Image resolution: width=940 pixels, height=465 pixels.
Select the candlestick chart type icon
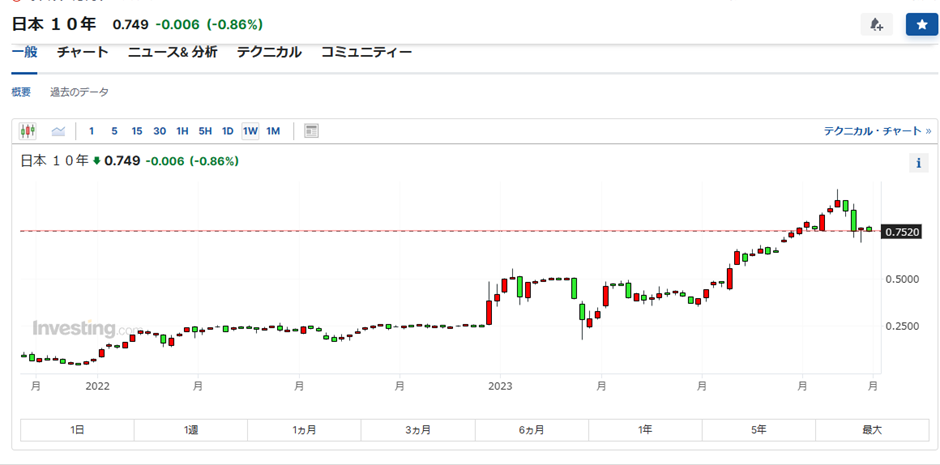(x=28, y=131)
